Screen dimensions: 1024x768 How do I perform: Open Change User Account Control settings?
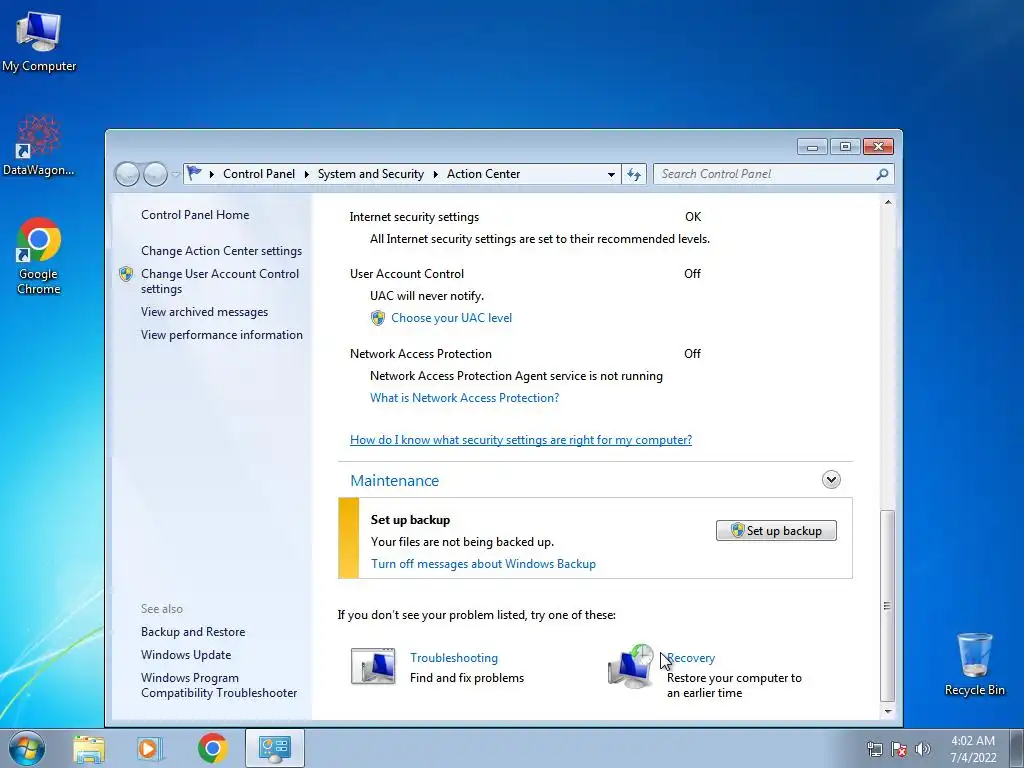(220, 281)
